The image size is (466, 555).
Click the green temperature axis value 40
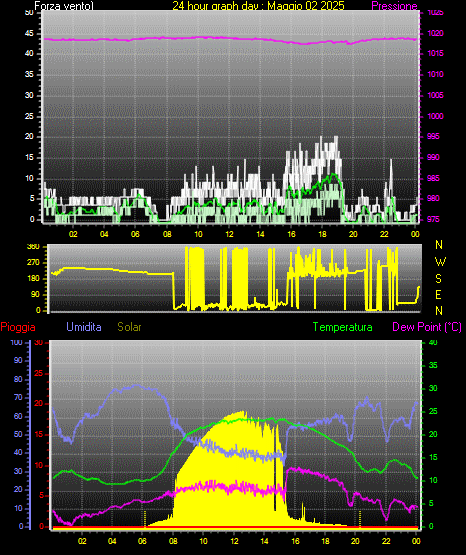[x=433, y=342]
